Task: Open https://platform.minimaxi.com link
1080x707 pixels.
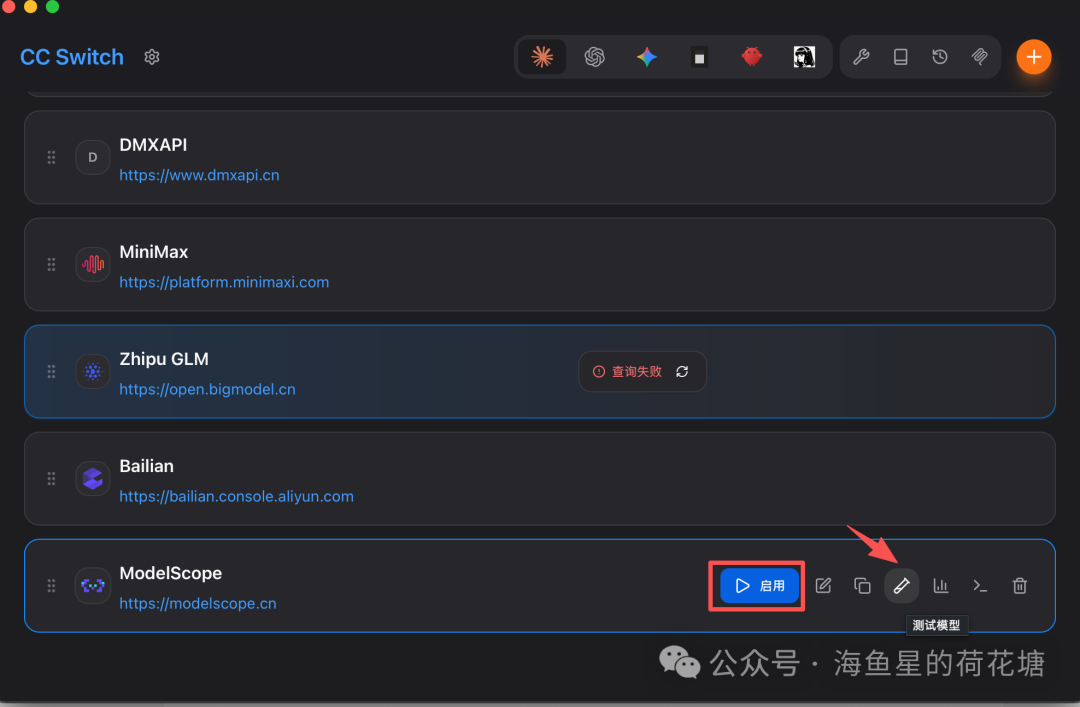Action: pos(224,283)
